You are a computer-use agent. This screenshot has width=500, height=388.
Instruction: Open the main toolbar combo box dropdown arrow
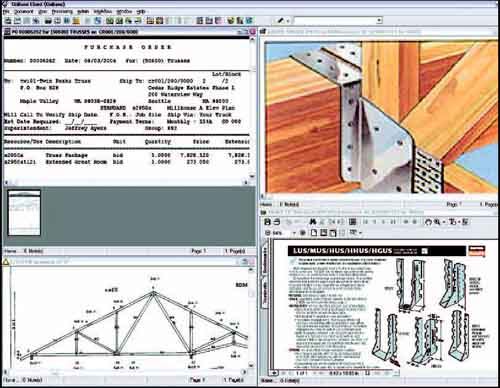point(379,21)
